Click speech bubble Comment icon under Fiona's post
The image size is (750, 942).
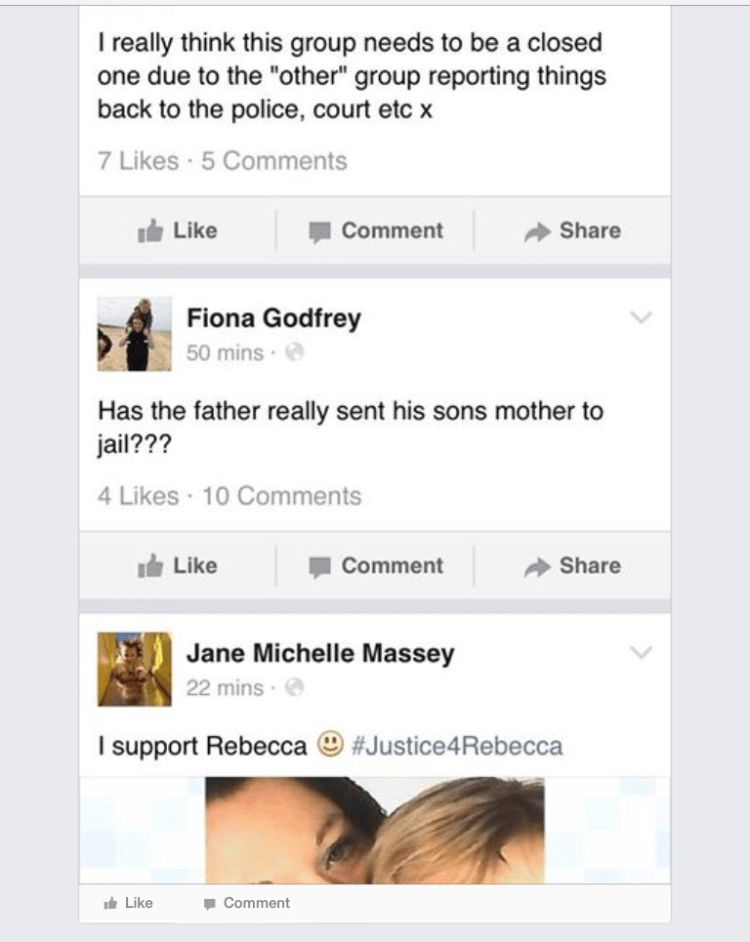pyautogui.click(x=320, y=567)
